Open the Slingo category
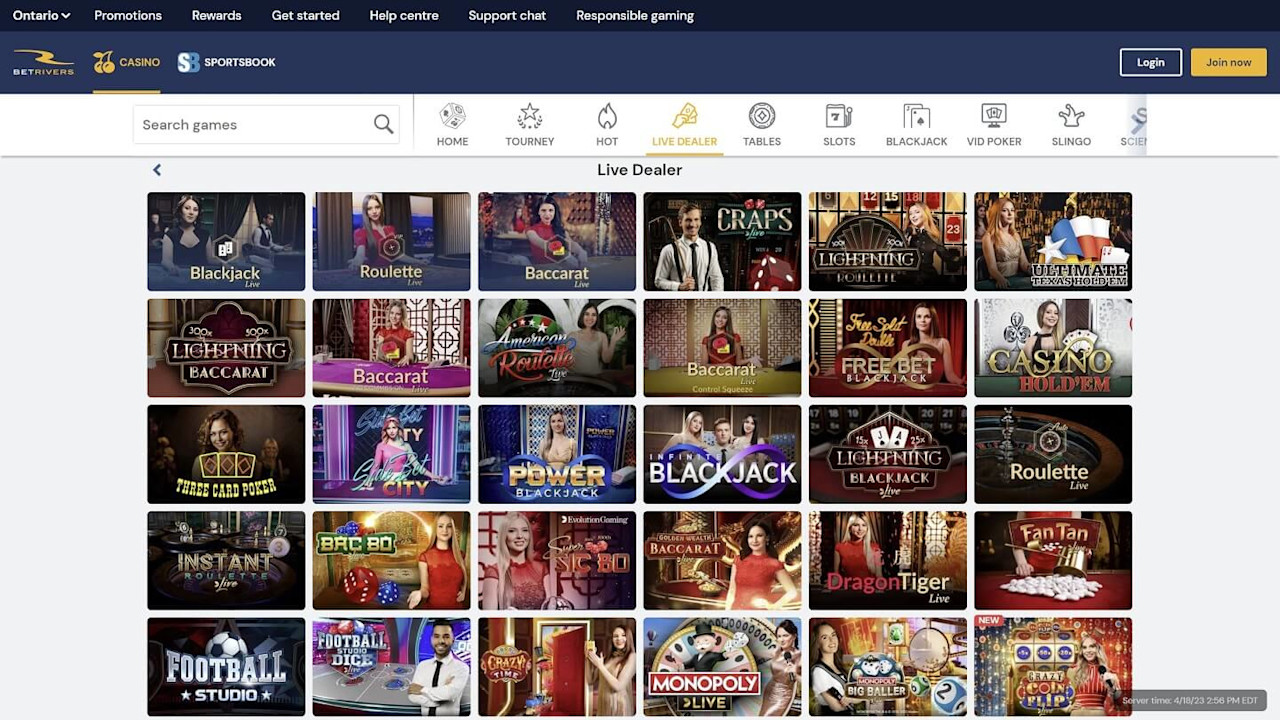Image resolution: width=1280 pixels, height=720 pixels. [1071, 125]
